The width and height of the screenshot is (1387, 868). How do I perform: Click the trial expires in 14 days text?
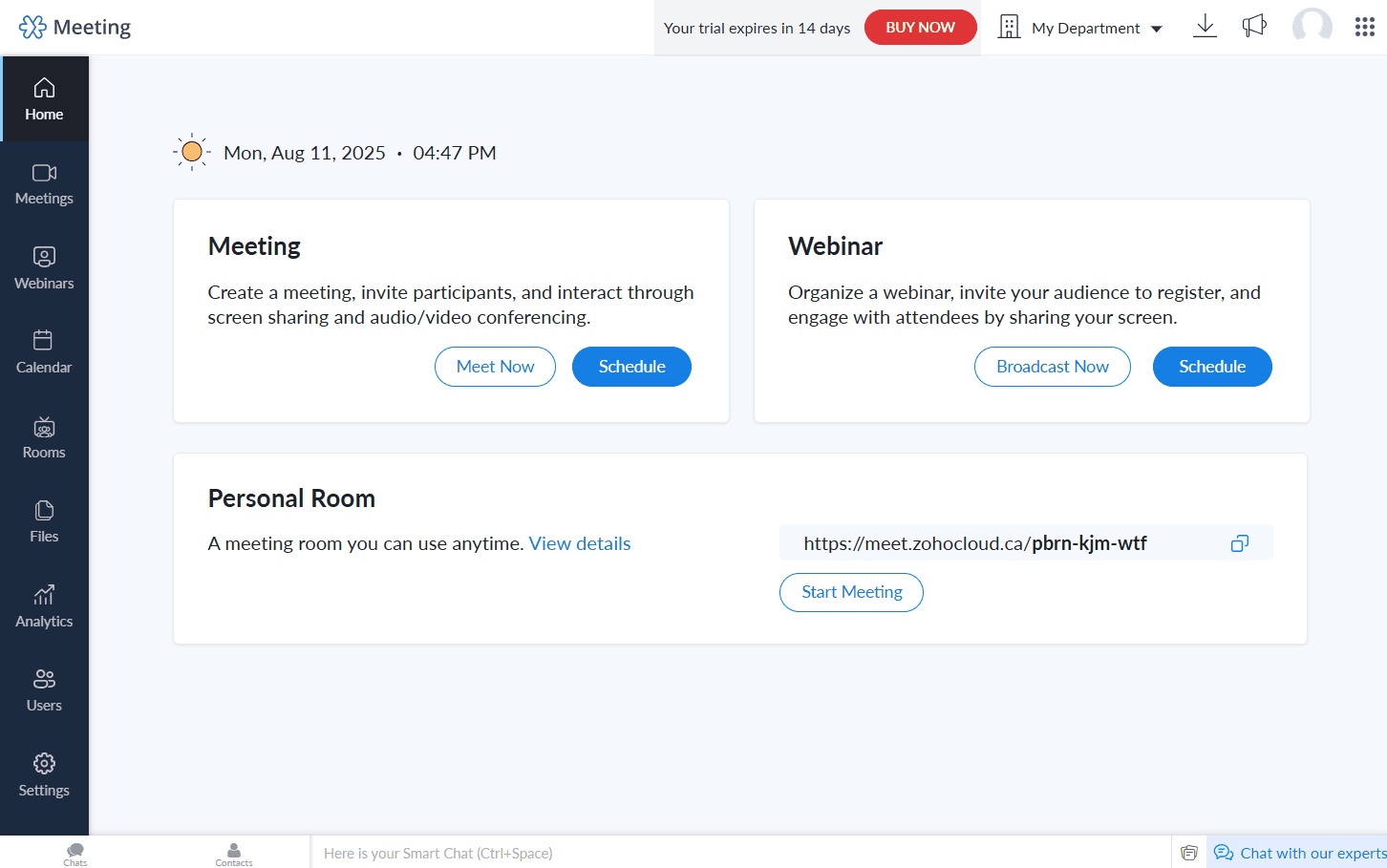[757, 28]
